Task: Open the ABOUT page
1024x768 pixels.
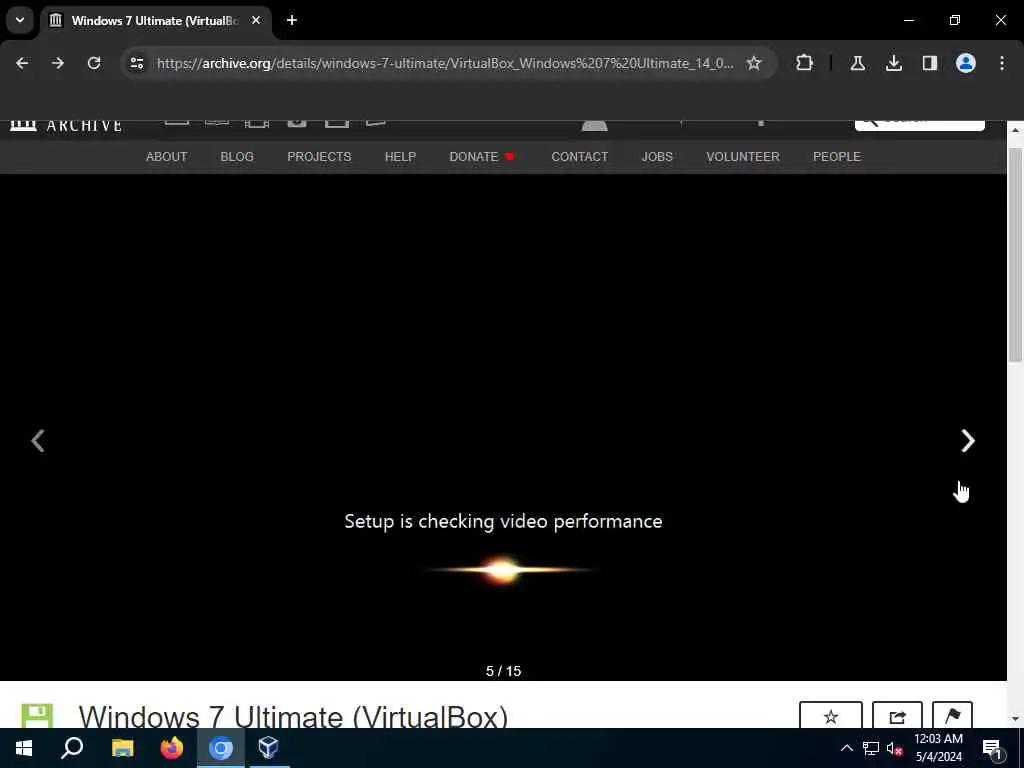Action: coord(167,157)
